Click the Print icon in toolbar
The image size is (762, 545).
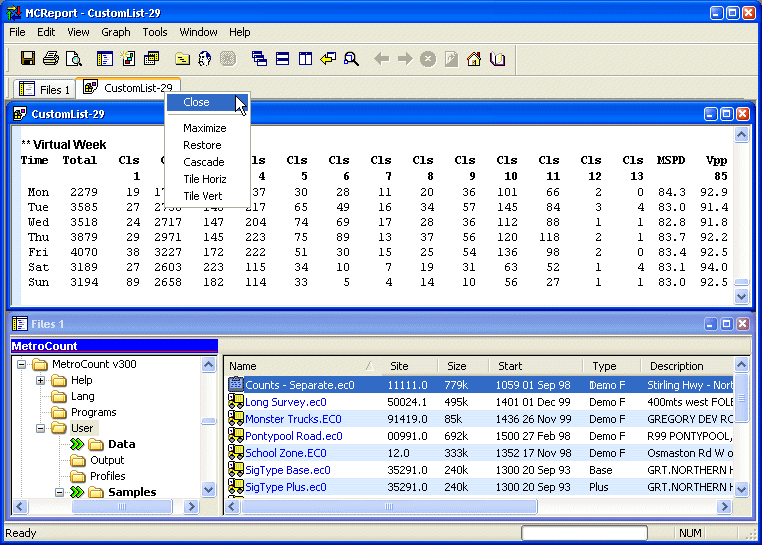(x=51, y=59)
